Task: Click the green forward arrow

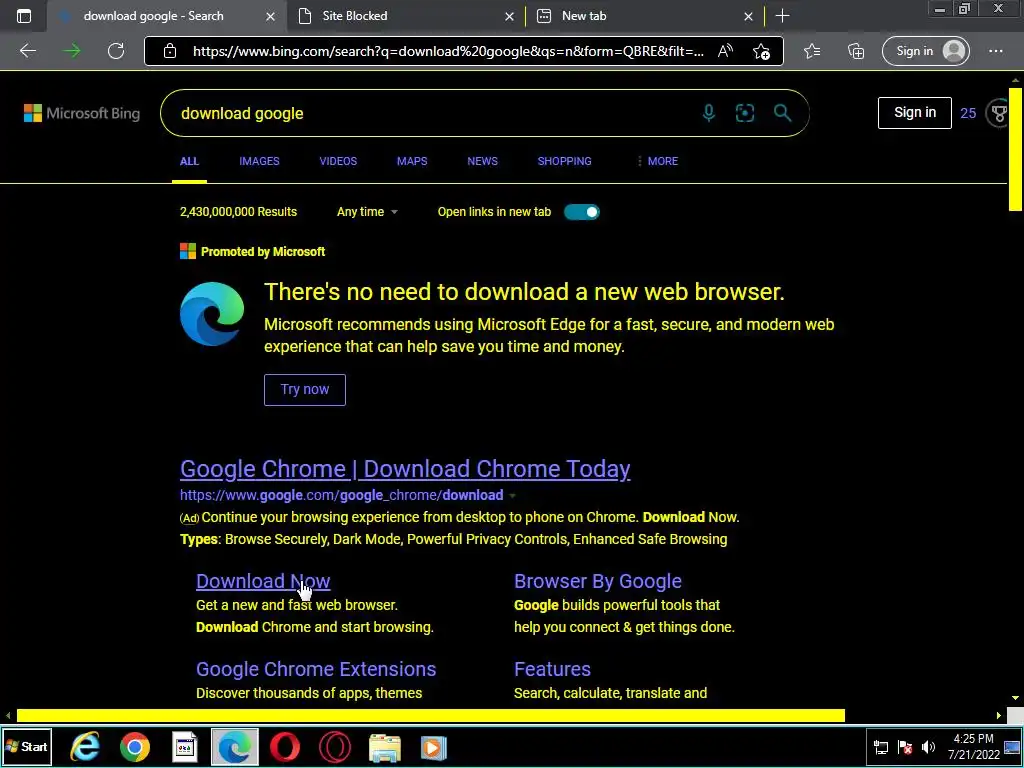Action: click(x=72, y=51)
